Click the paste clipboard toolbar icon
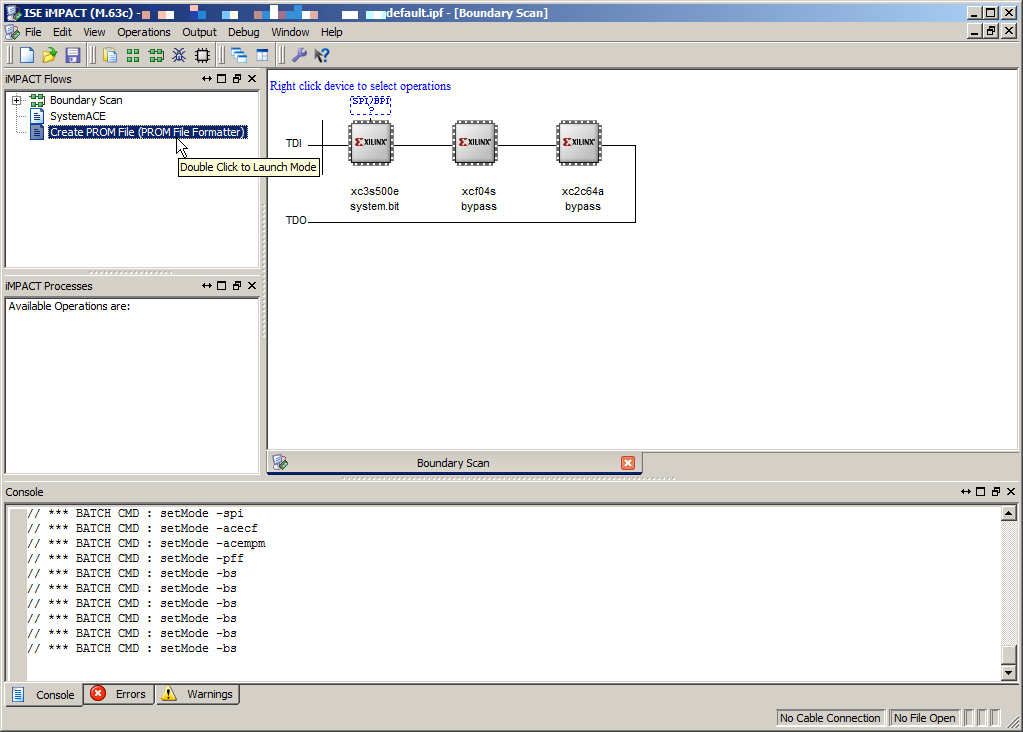Image resolution: width=1023 pixels, height=732 pixels. pos(110,55)
